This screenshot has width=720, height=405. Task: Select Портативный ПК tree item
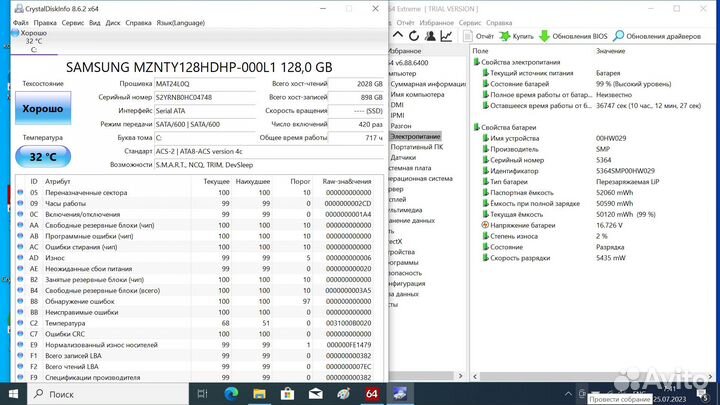click(x=416, y=147)
